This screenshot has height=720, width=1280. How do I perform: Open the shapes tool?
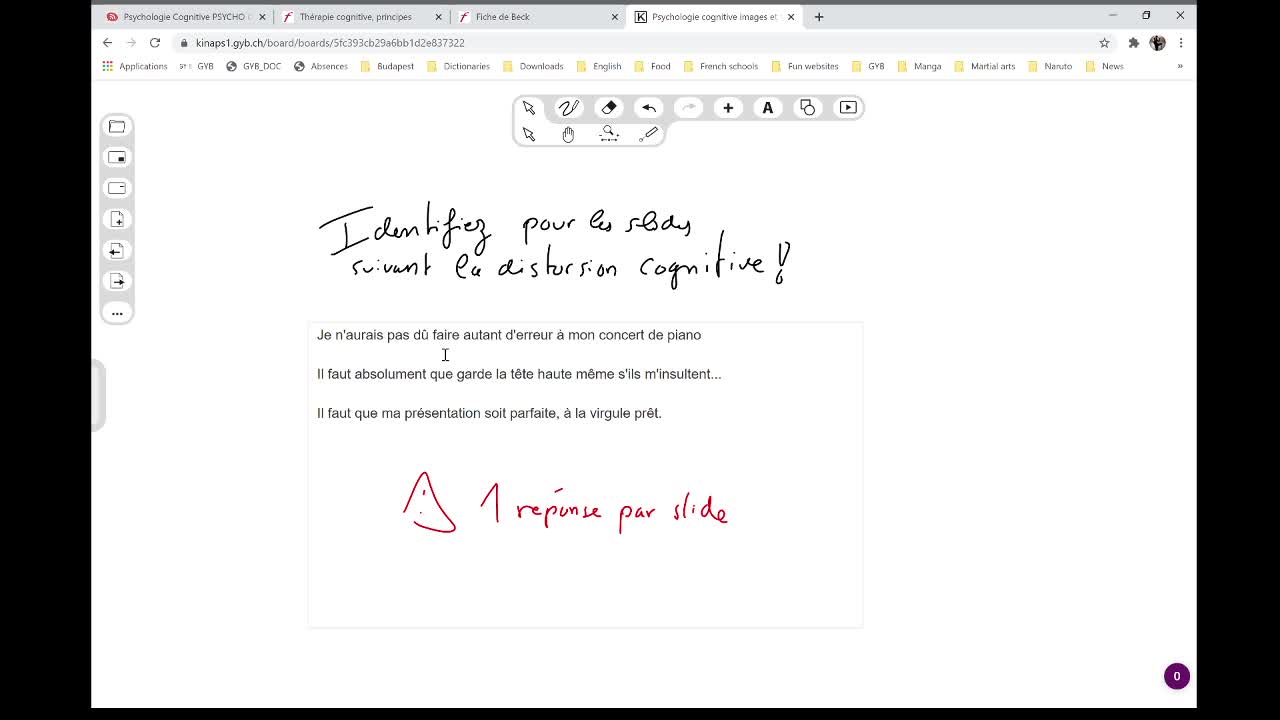click(x=807, y=108)
